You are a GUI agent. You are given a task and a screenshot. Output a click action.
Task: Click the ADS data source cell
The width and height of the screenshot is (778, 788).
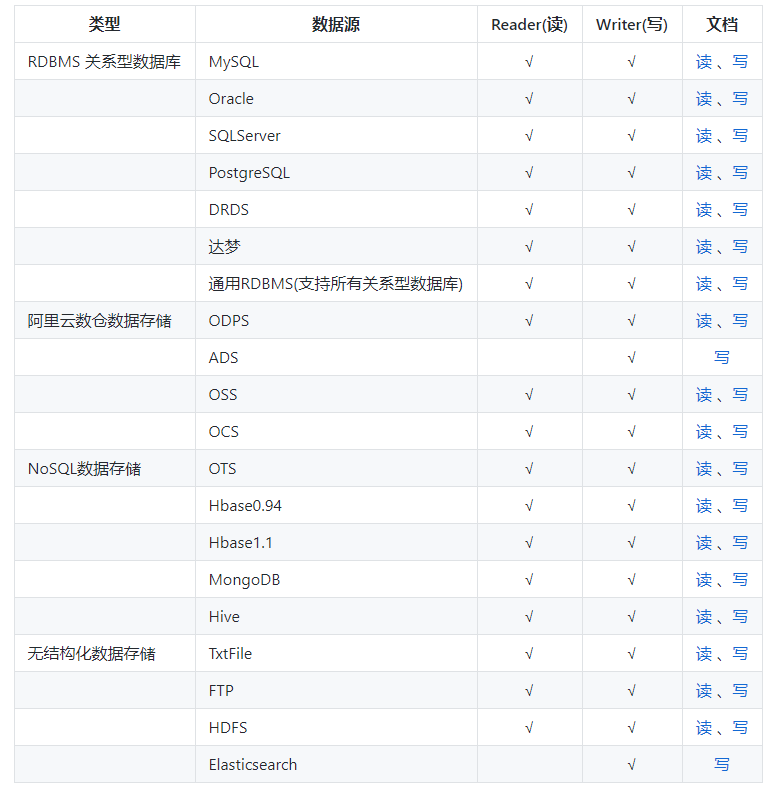pos(336,358)
